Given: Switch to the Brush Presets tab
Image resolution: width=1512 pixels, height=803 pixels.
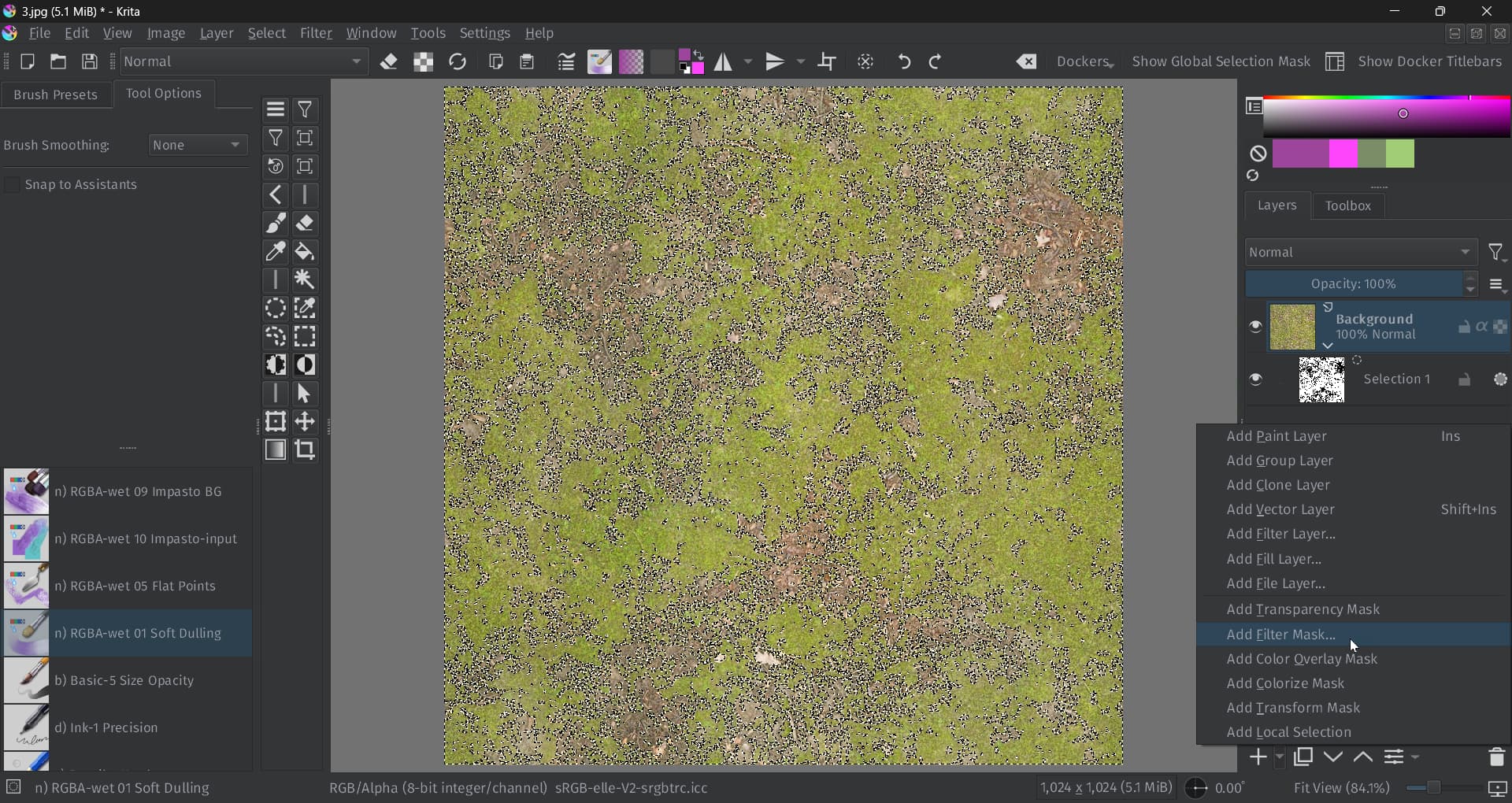Looking at the screenshot, I should coord(56,94).
